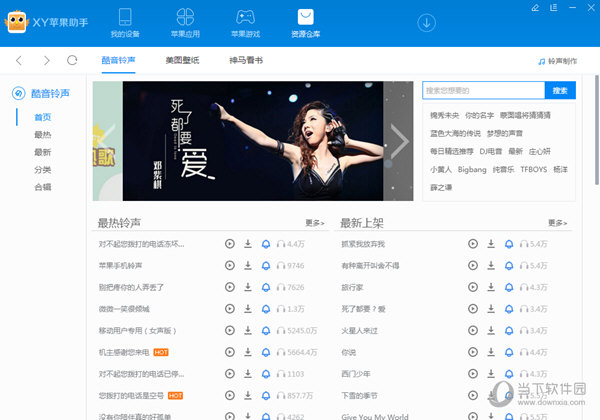Viewport: 600px width, 420px height.
Task: Play the 苹果手机铃声 ringtone
Action: pos(230,265)
